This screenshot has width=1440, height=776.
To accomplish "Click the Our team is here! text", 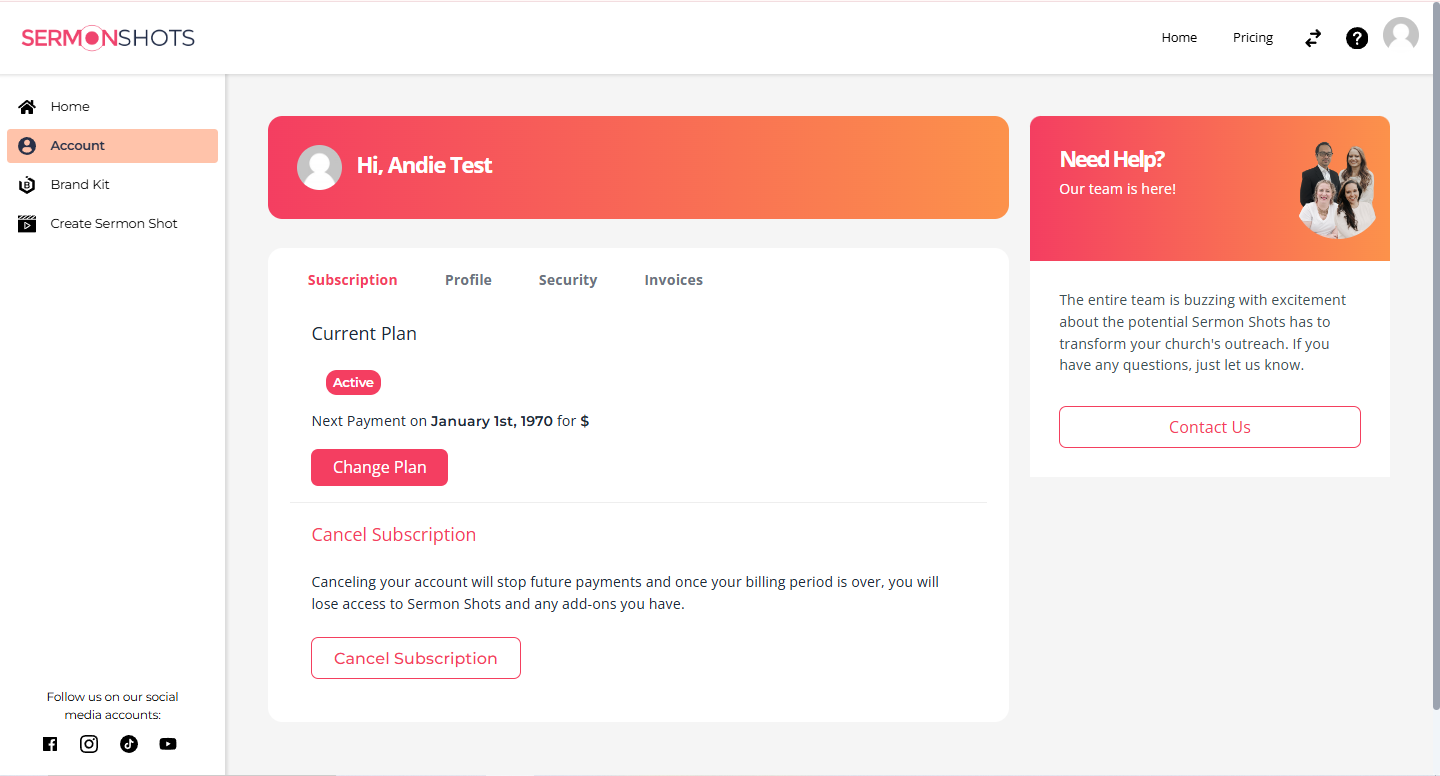I will point(1117,189).
